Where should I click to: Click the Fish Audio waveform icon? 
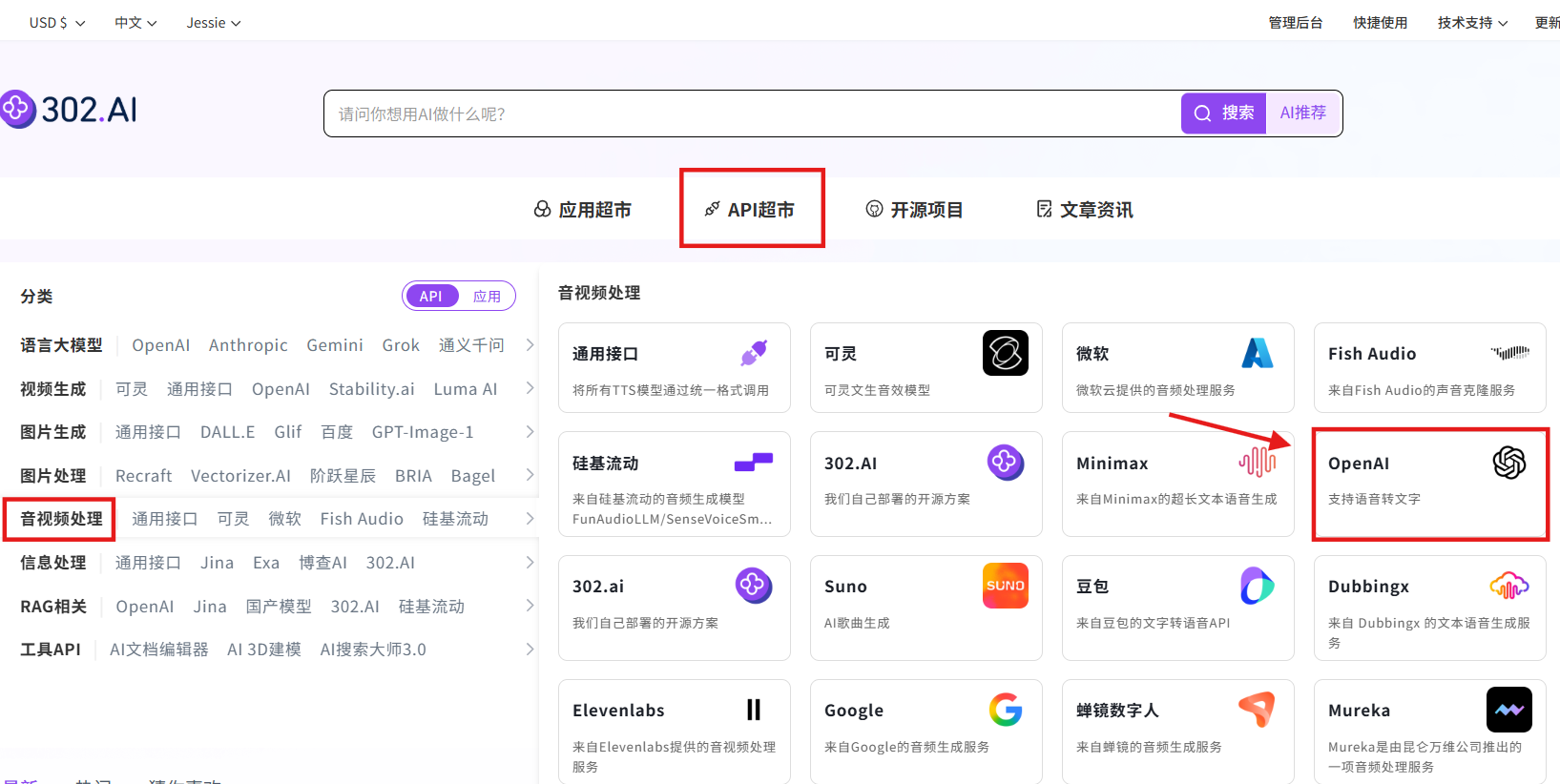(1509, 353)
